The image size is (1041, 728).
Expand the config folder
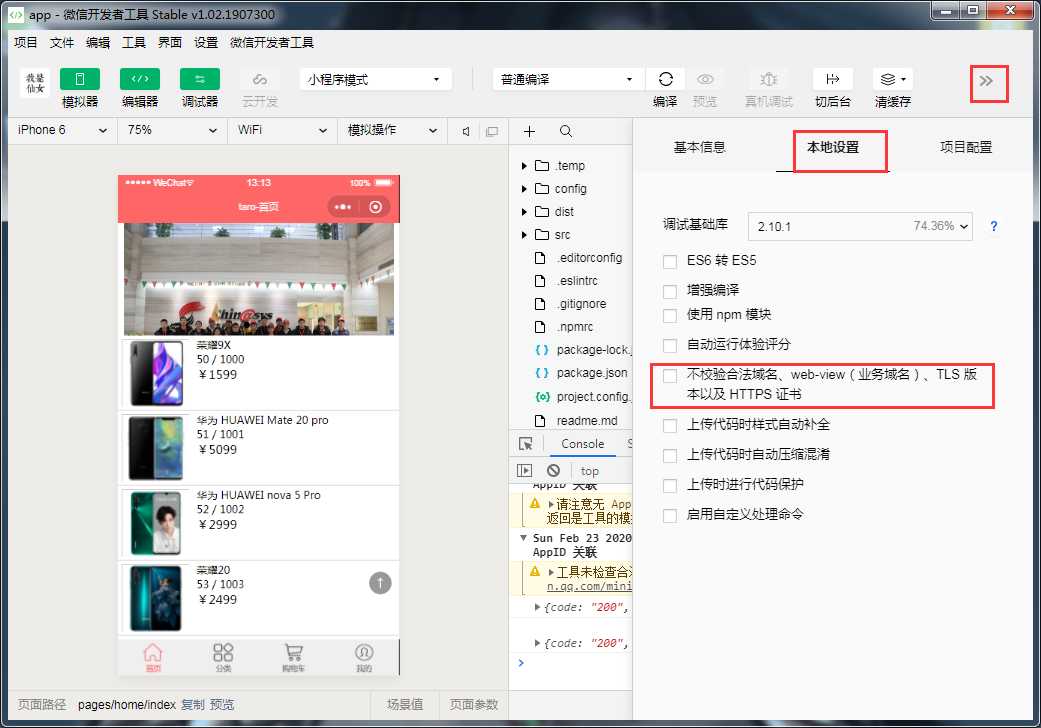click(524, 189)
